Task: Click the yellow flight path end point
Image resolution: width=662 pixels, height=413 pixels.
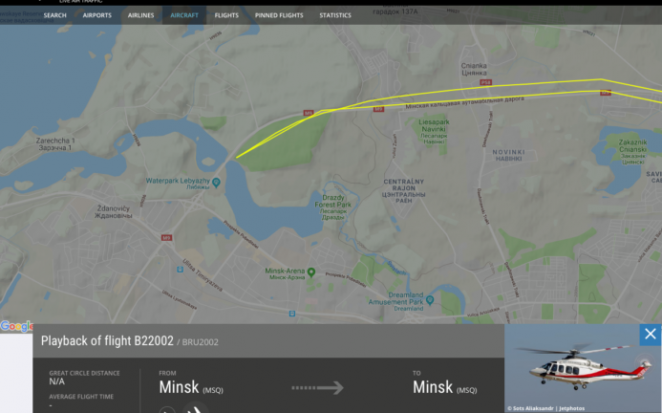Action: [x=236, y=158]
